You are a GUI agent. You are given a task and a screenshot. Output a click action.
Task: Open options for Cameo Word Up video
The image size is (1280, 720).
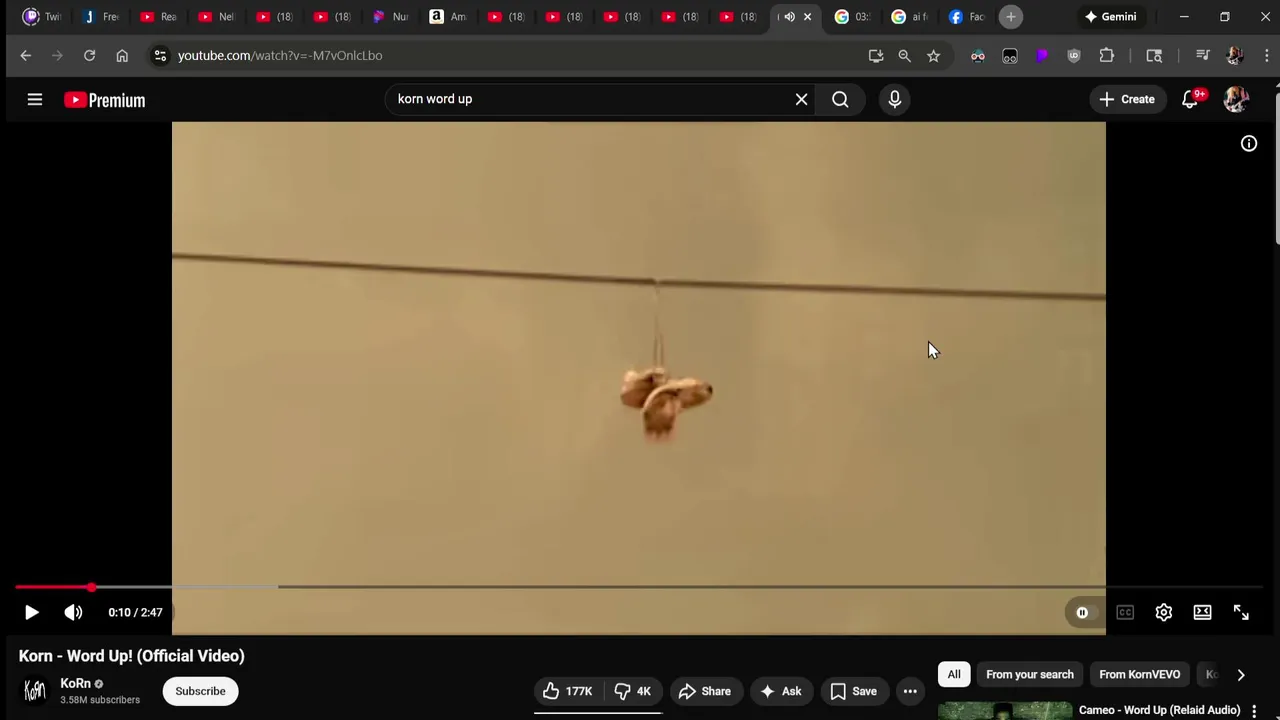[1254, 711]
